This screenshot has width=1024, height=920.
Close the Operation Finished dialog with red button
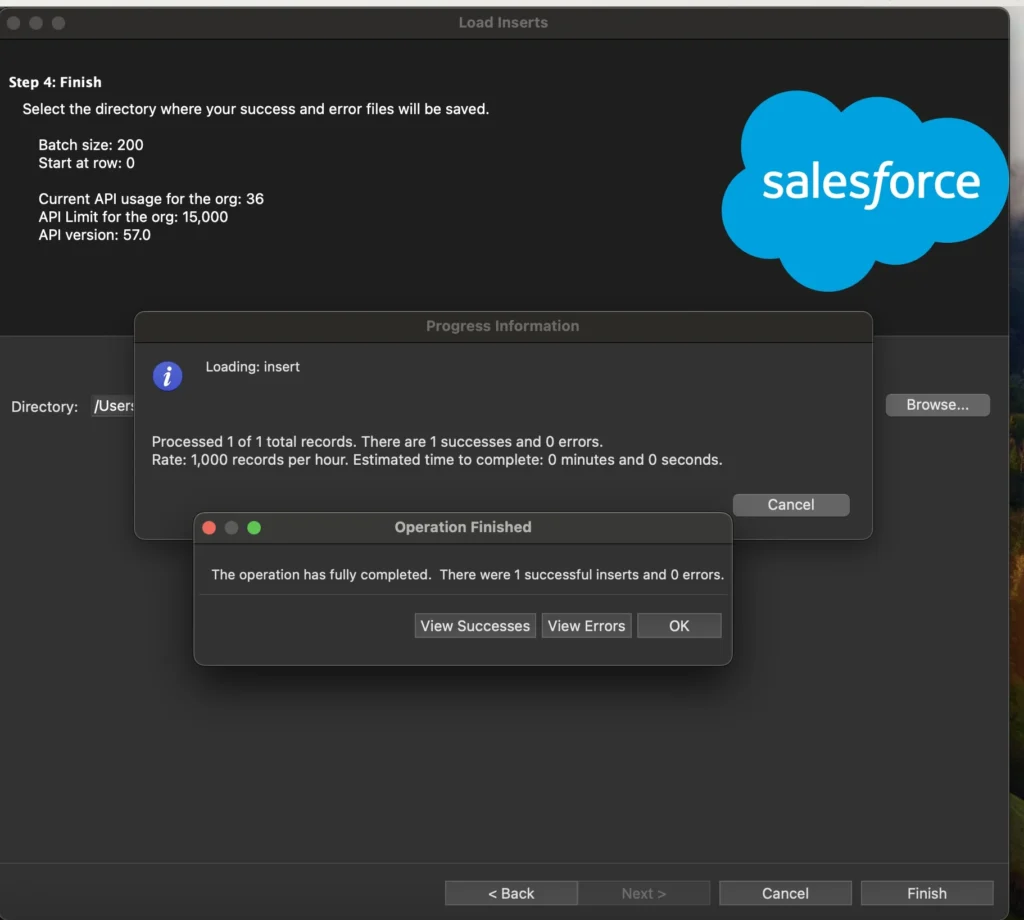pyautogui.click(x=209, y=528)
